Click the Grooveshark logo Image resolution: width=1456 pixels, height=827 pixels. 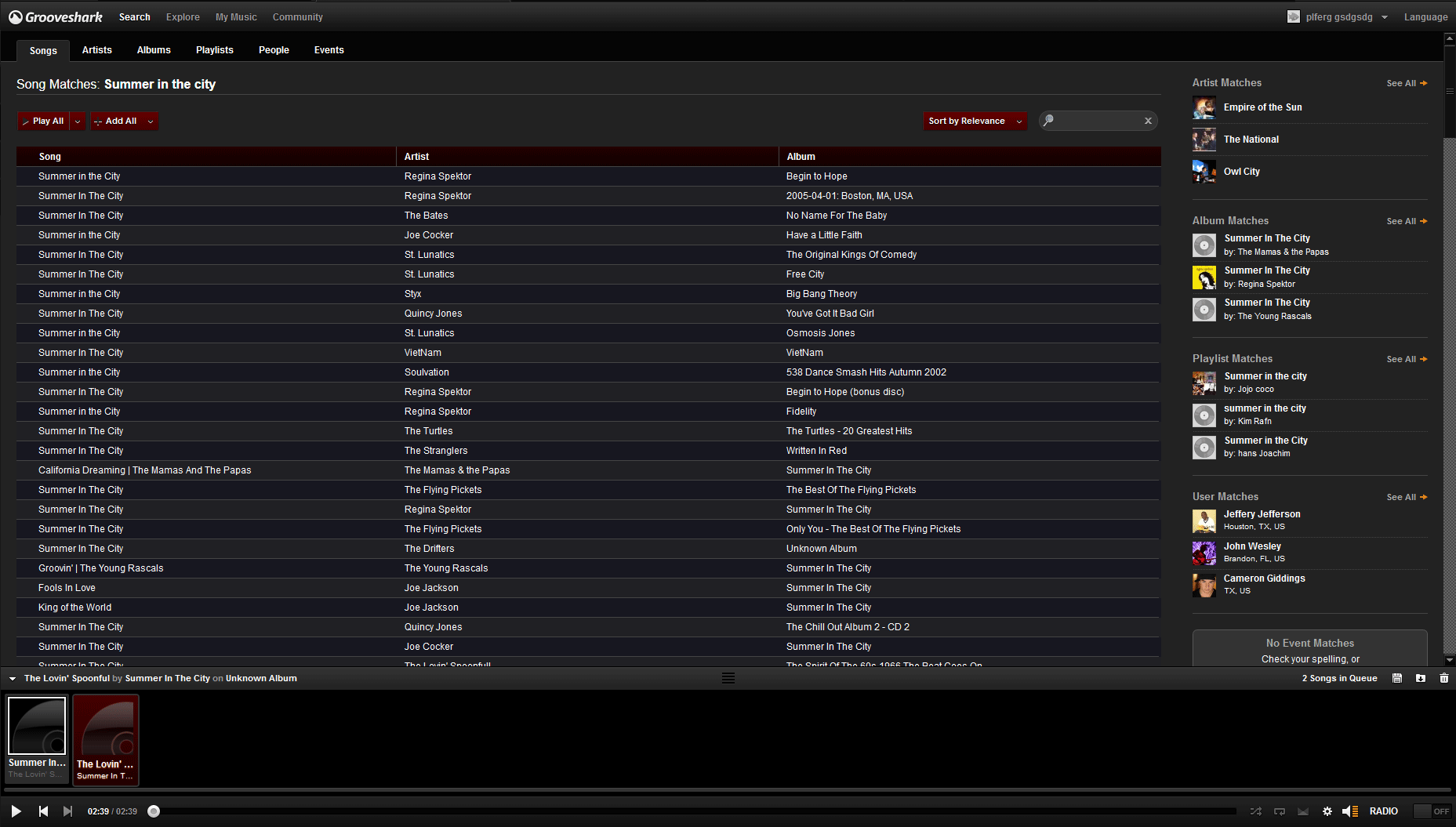coord(56,16)
